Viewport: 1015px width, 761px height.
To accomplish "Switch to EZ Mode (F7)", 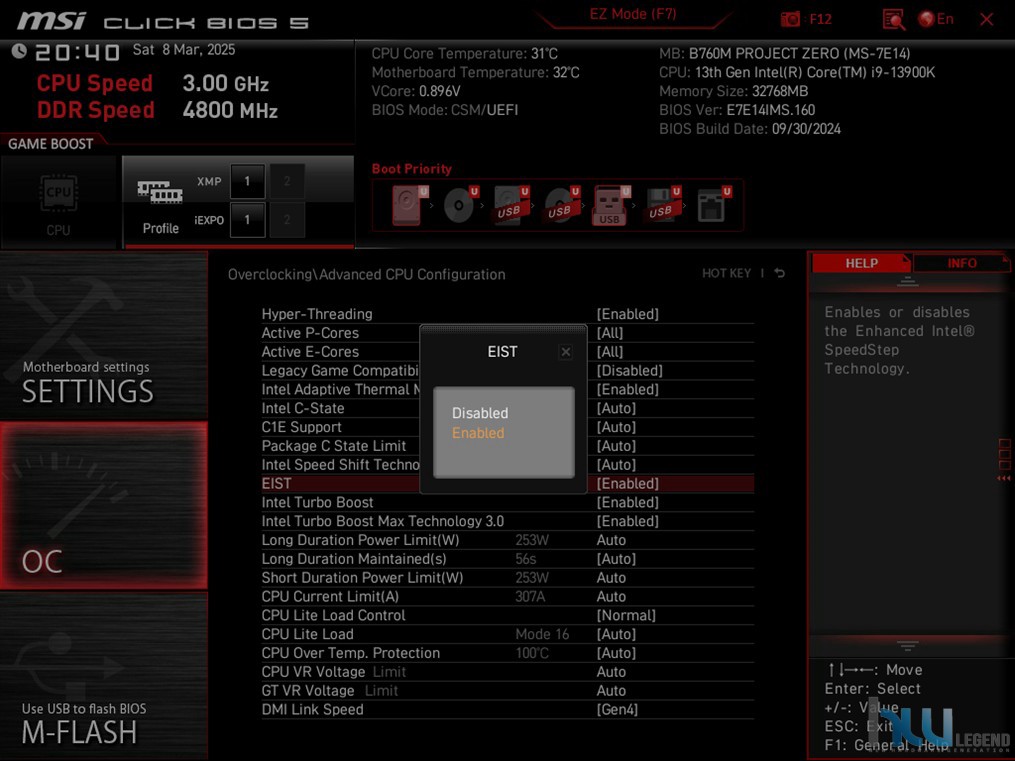I will coord(632,14).
